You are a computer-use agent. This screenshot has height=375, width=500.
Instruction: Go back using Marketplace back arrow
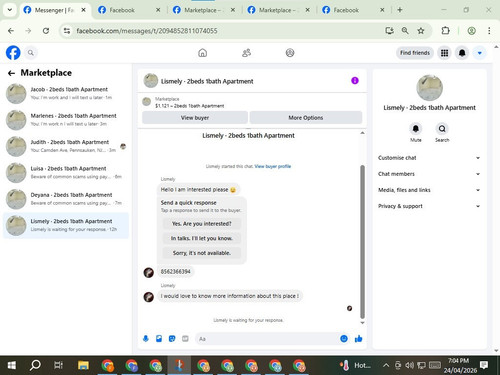pos(11,73)
